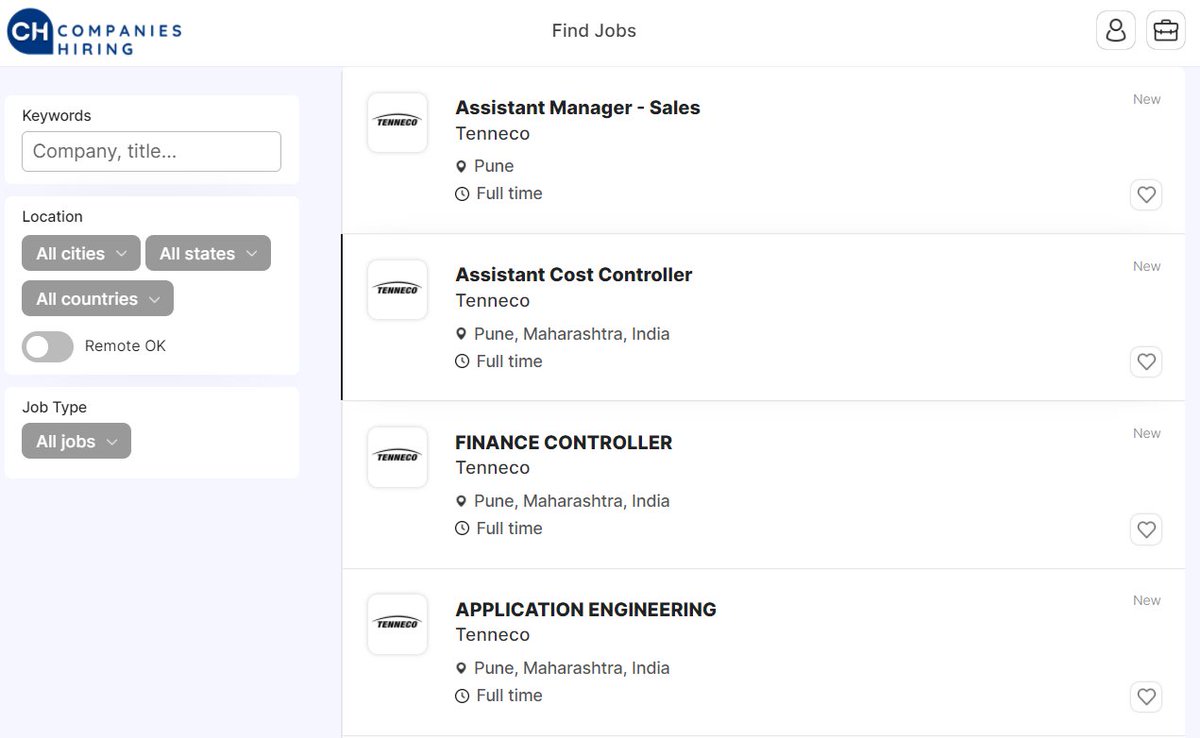The width and height of the screenshot is (1200, 738).
Task: Expand the All states dropdown
Action: (208, 253)
